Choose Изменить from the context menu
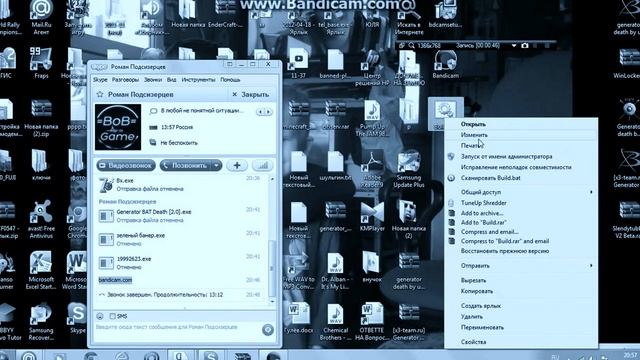Image resolution: width=640 pixels, height=360 pixels. tap(521, 135)
